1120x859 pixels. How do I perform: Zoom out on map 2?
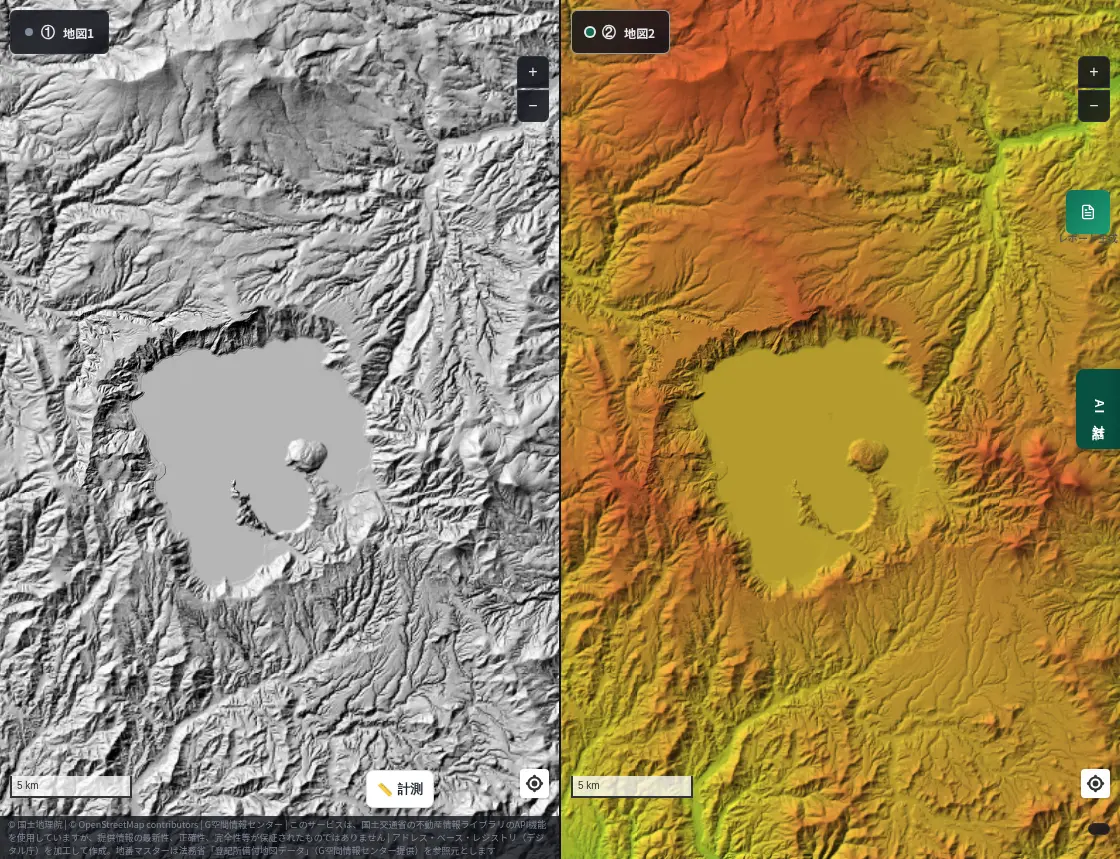pyautogui.click(x=1094, y=106)
